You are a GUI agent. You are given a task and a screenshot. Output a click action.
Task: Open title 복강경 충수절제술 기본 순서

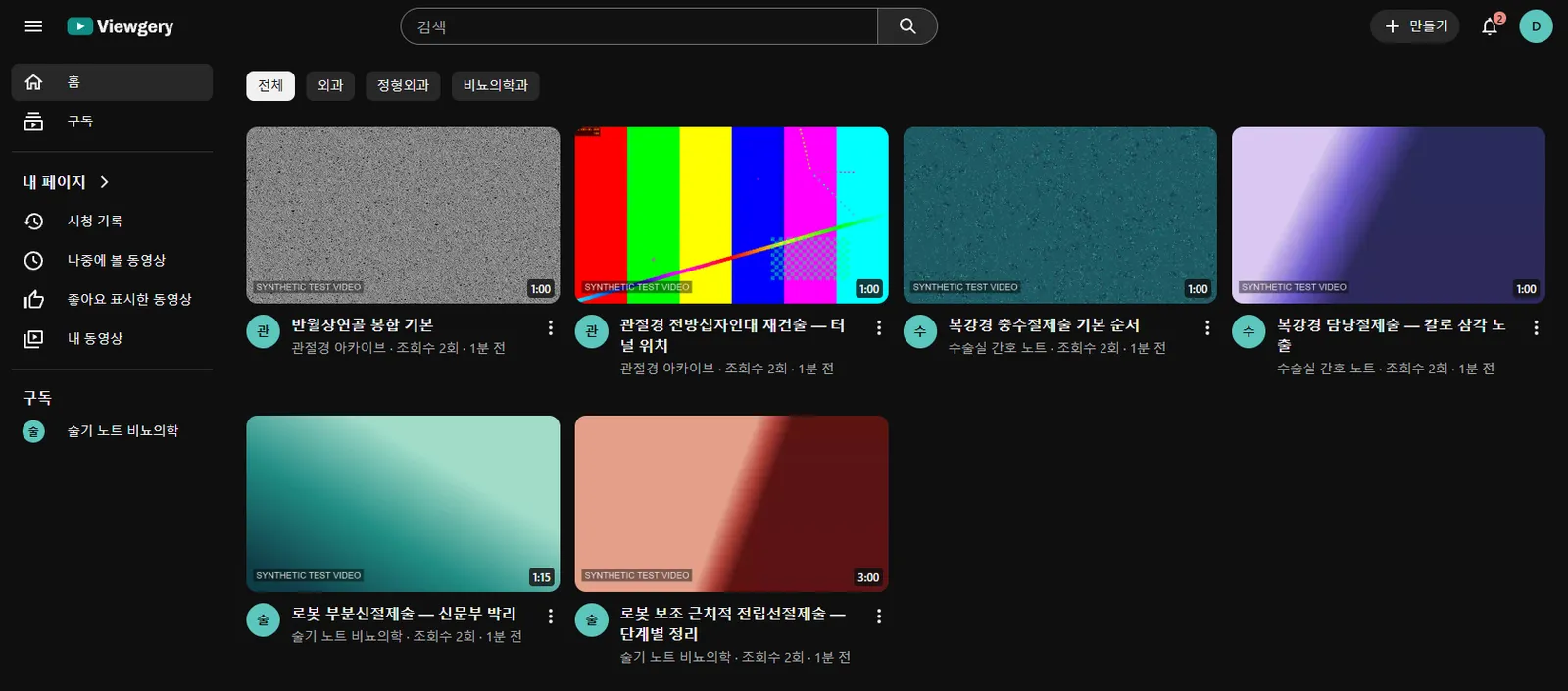pyautogui.click(x=1044, y=325)
